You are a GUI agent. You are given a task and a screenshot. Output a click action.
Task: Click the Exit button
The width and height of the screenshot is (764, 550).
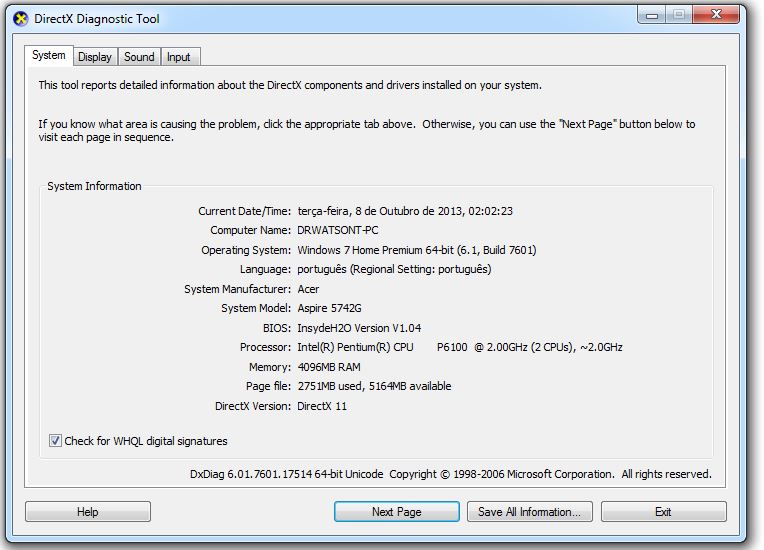[x=664, y=512]
